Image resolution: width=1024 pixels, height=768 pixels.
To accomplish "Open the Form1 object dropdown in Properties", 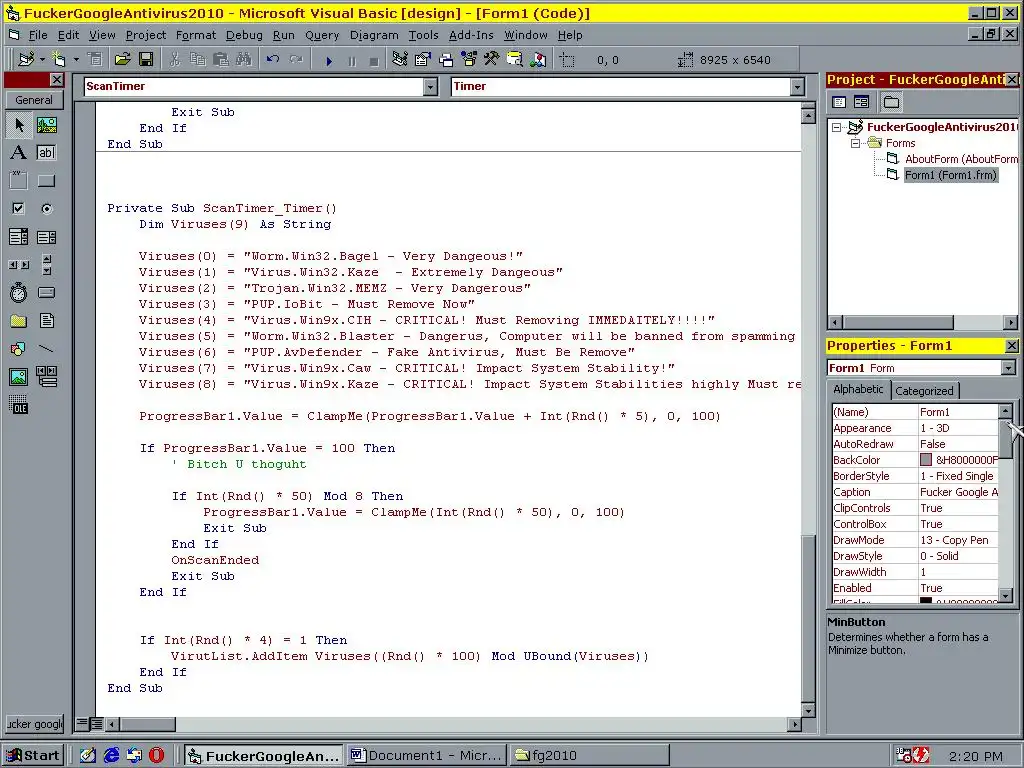I will click(1008, 368).
